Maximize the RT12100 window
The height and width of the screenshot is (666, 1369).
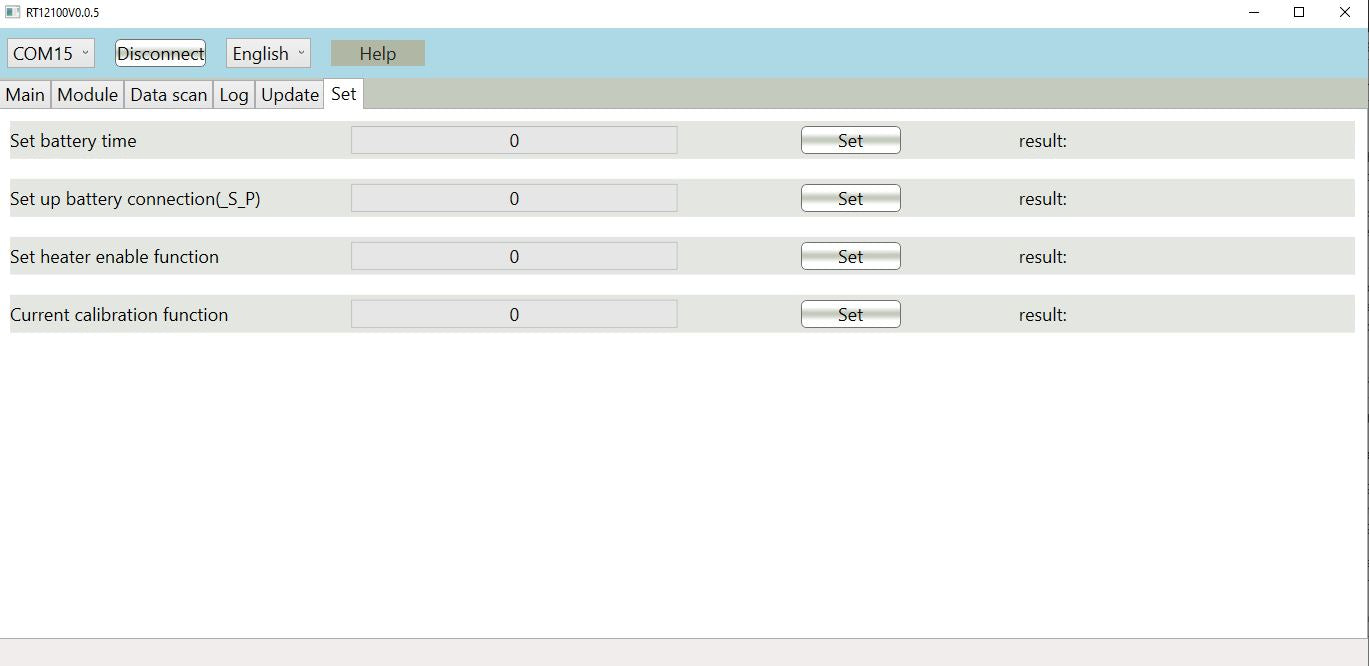[x=1299, y=12]
